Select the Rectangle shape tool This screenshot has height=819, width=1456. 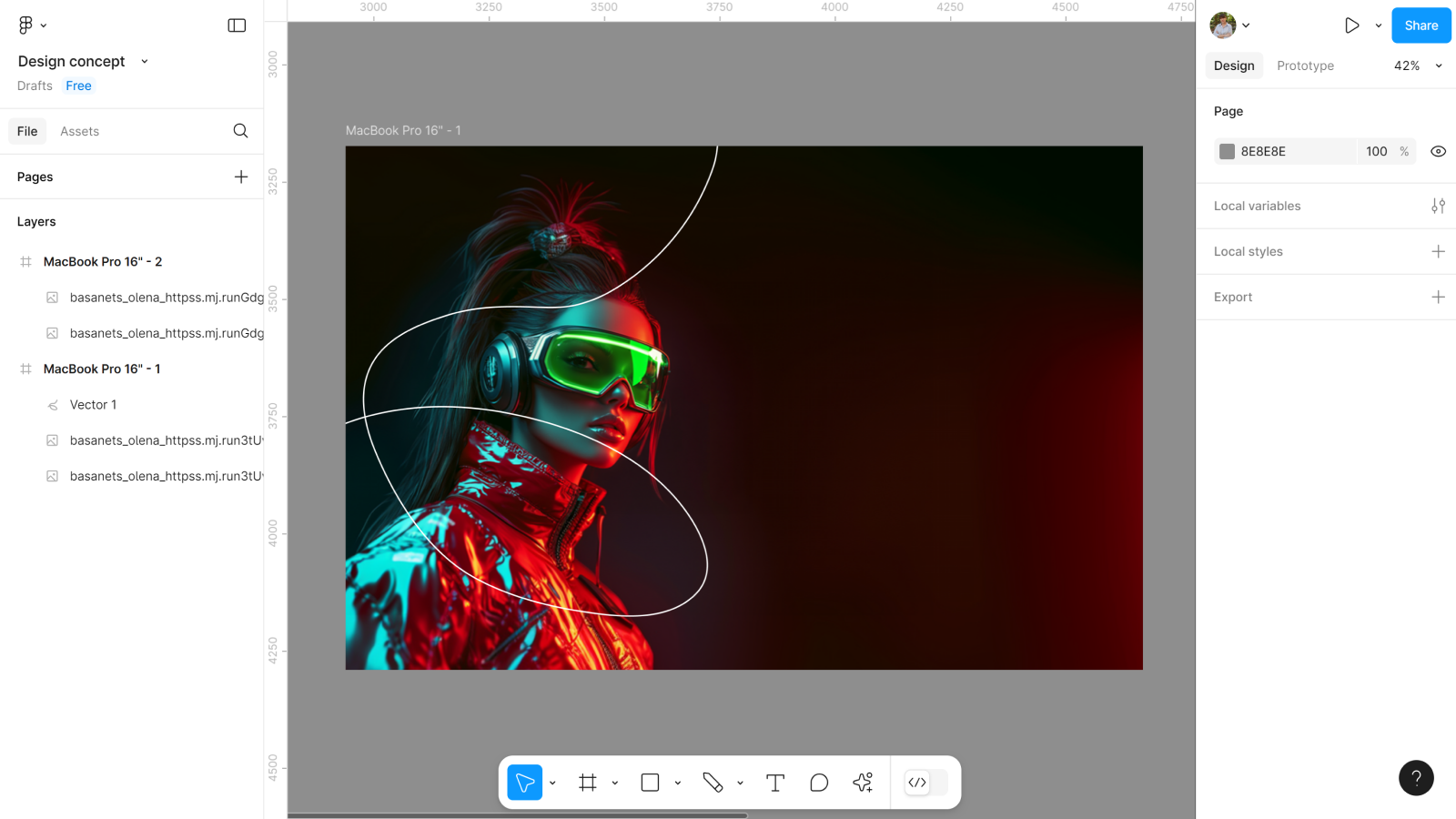coord(650,783)
